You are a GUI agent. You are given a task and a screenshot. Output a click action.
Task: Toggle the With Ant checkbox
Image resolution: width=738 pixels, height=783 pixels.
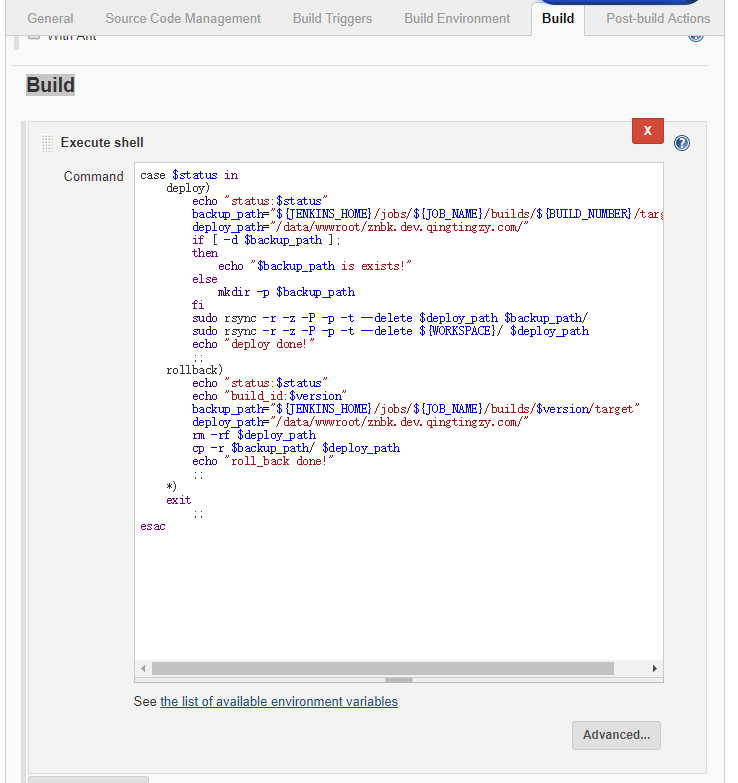tap(34, 36)
